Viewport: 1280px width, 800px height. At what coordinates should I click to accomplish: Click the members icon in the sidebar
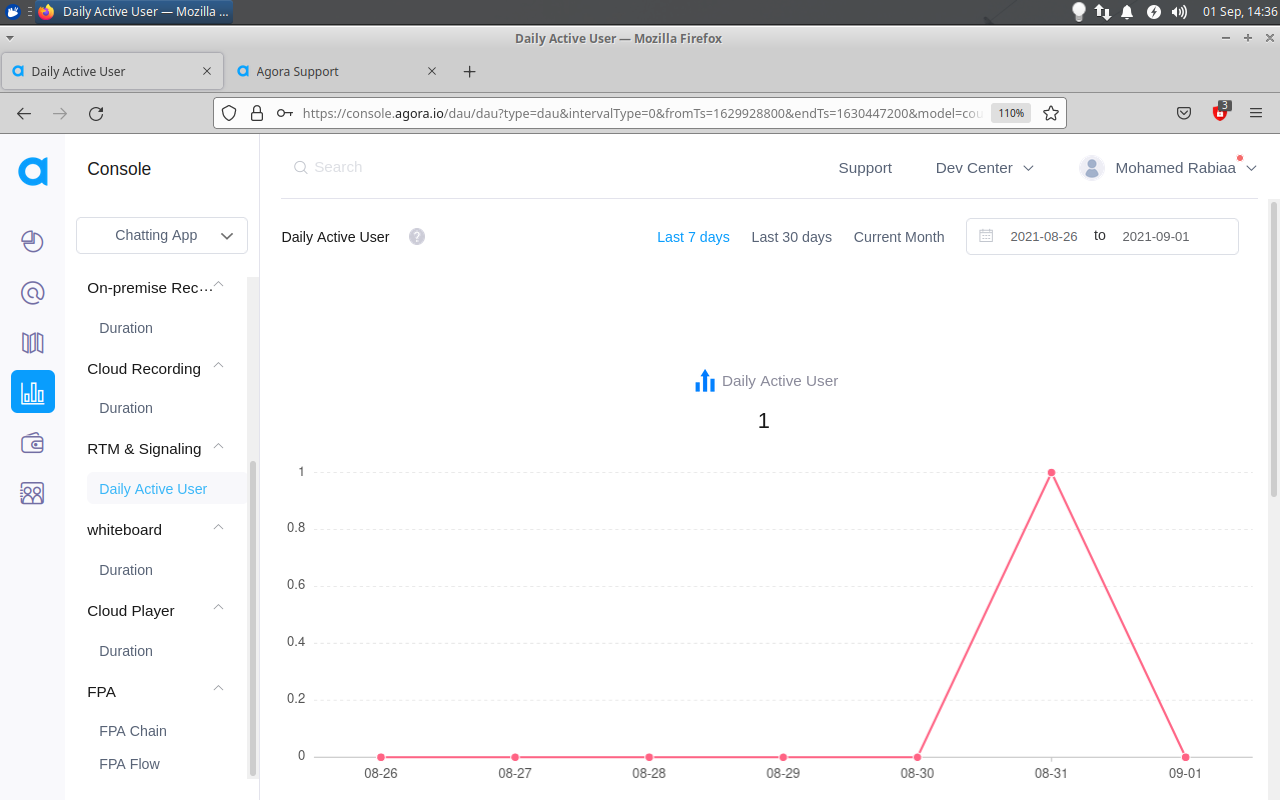click(x=32, y=492)
